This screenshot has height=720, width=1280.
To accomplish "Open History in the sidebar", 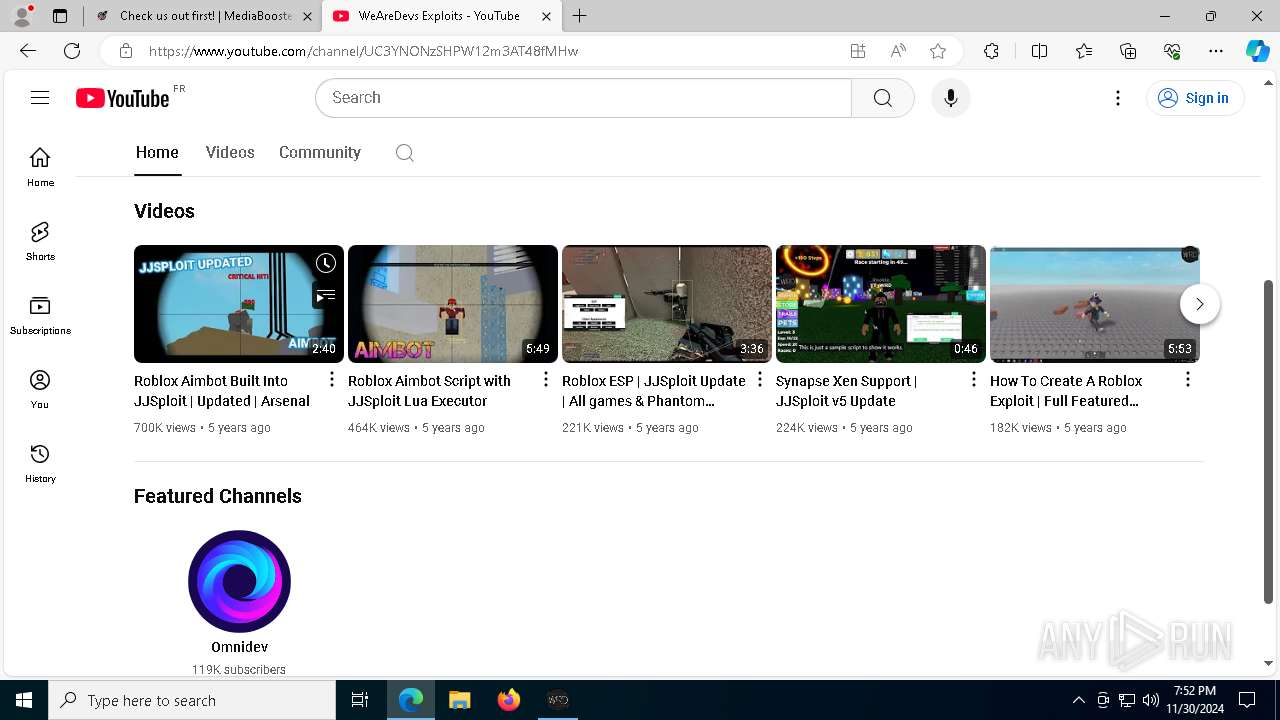I will click(40, 463).
